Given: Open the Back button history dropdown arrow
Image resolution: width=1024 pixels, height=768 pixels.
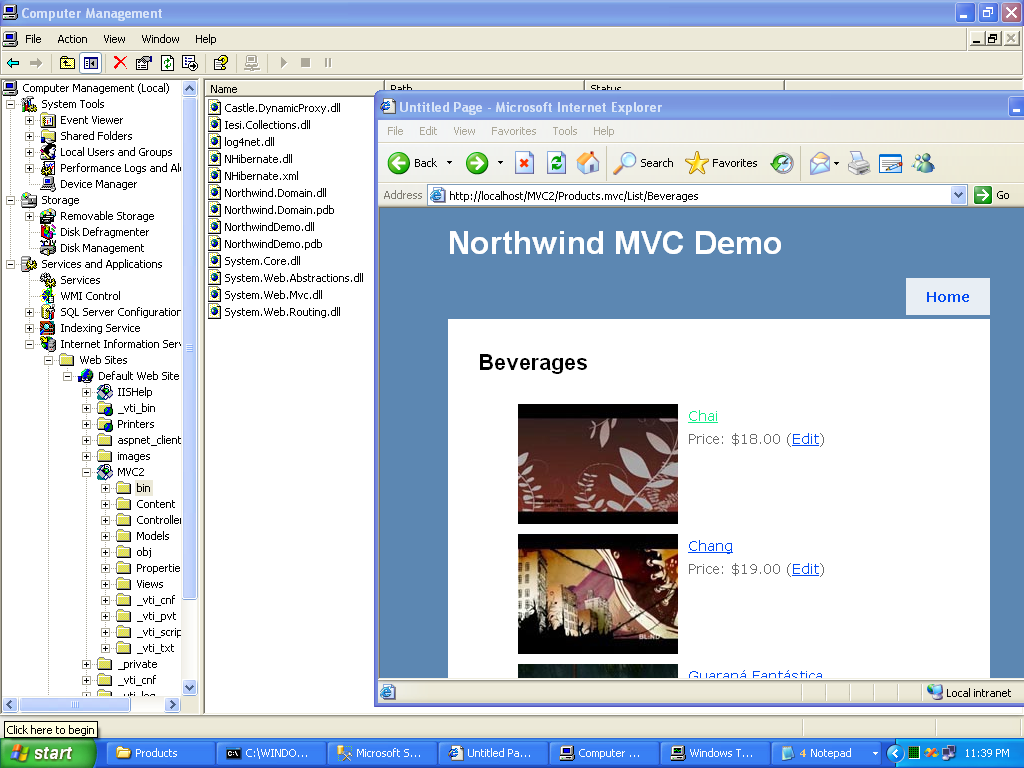Looking at the screenshot, I should tap(449, 163).
